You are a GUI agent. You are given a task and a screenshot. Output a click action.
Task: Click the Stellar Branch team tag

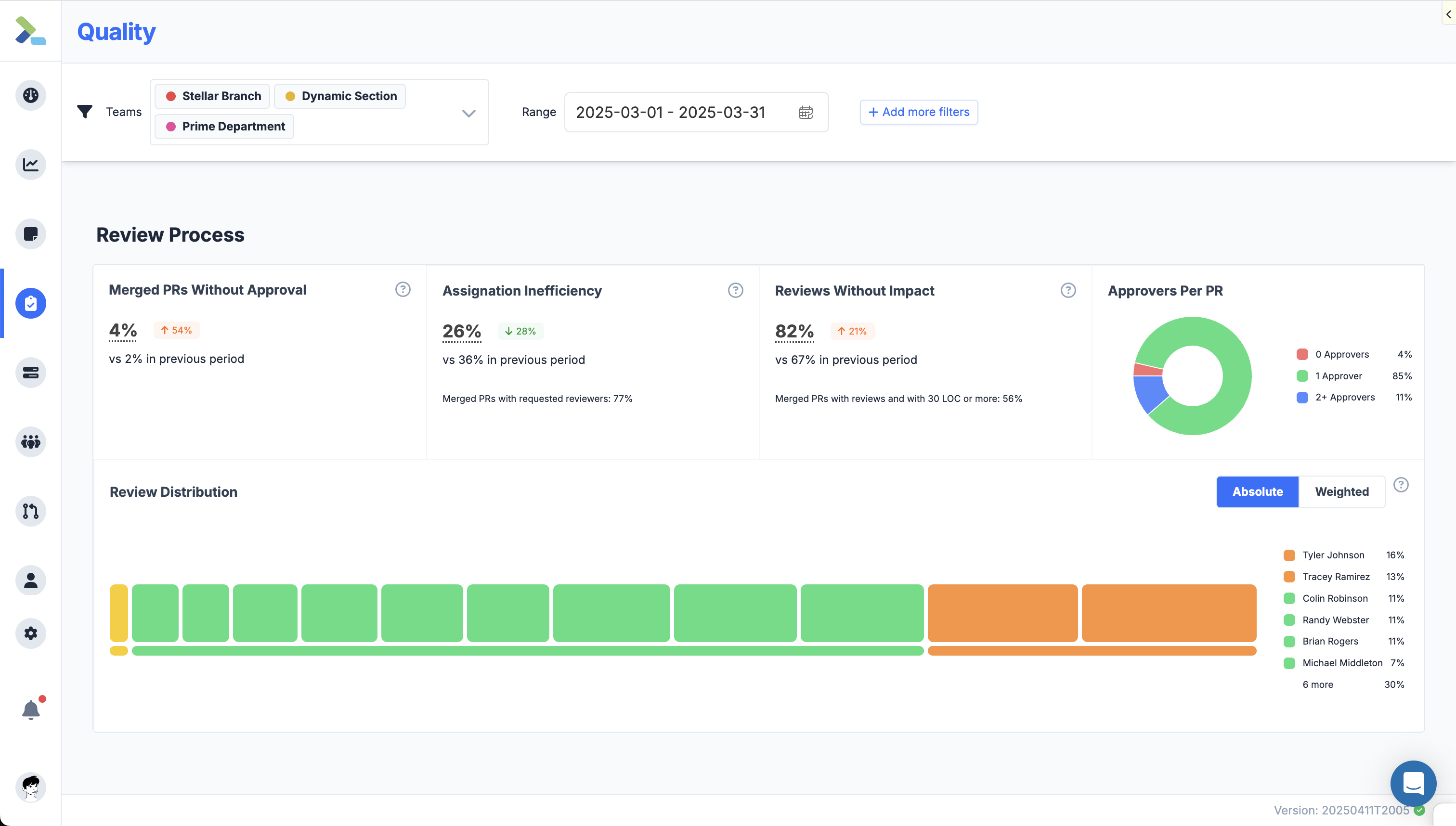click(x=213, y=96)
